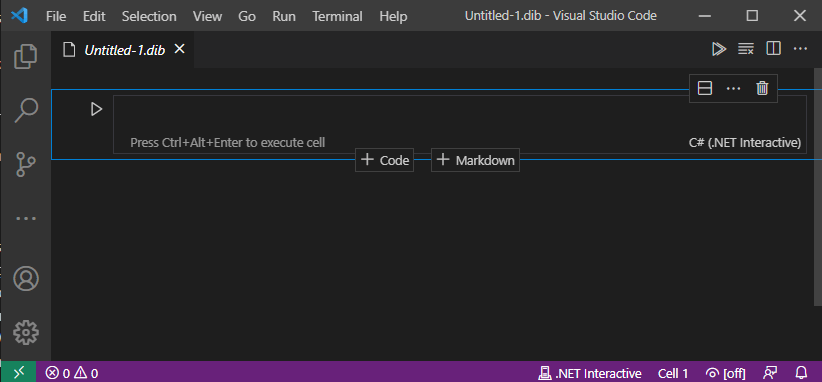The image size is (822, 382).
Task: Open notifications bell in status bar
Action: click(802, 373)
